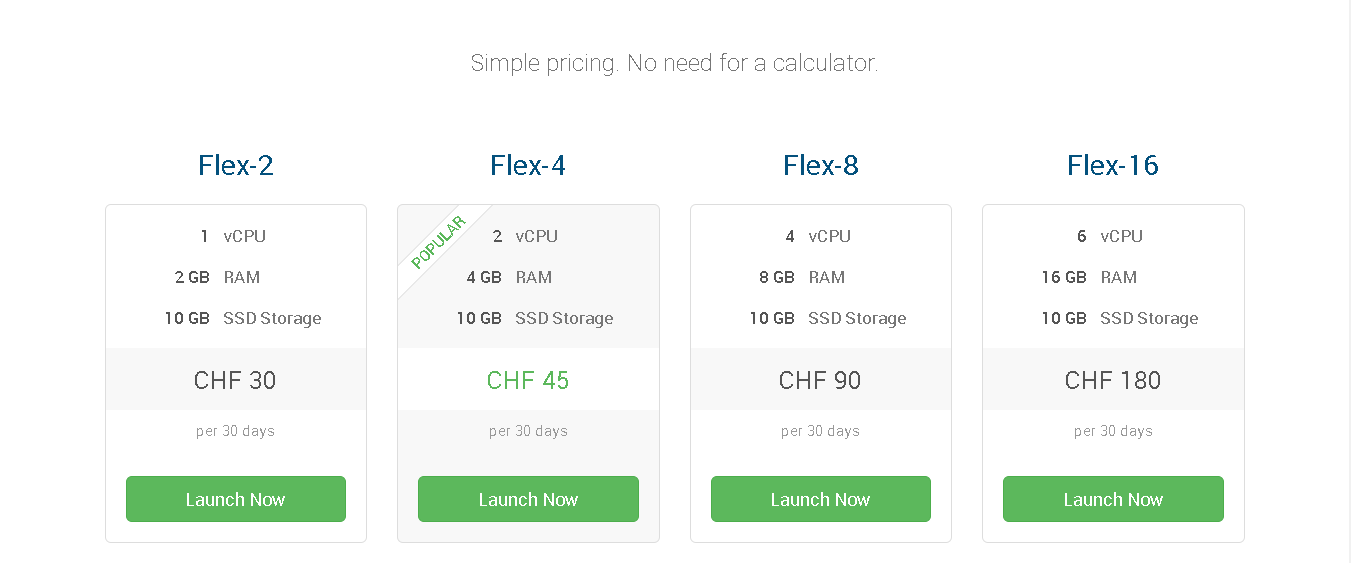Click the 6 vCPU row

pos(1113,236)
